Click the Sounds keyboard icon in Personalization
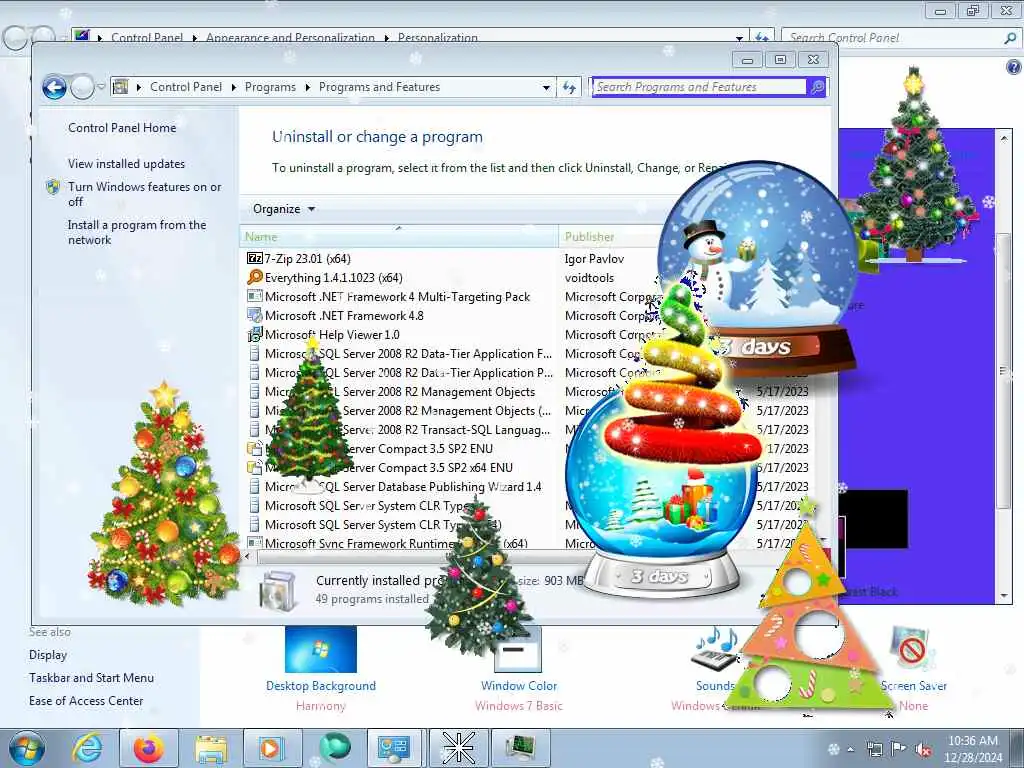 click(x=713, y=649)
